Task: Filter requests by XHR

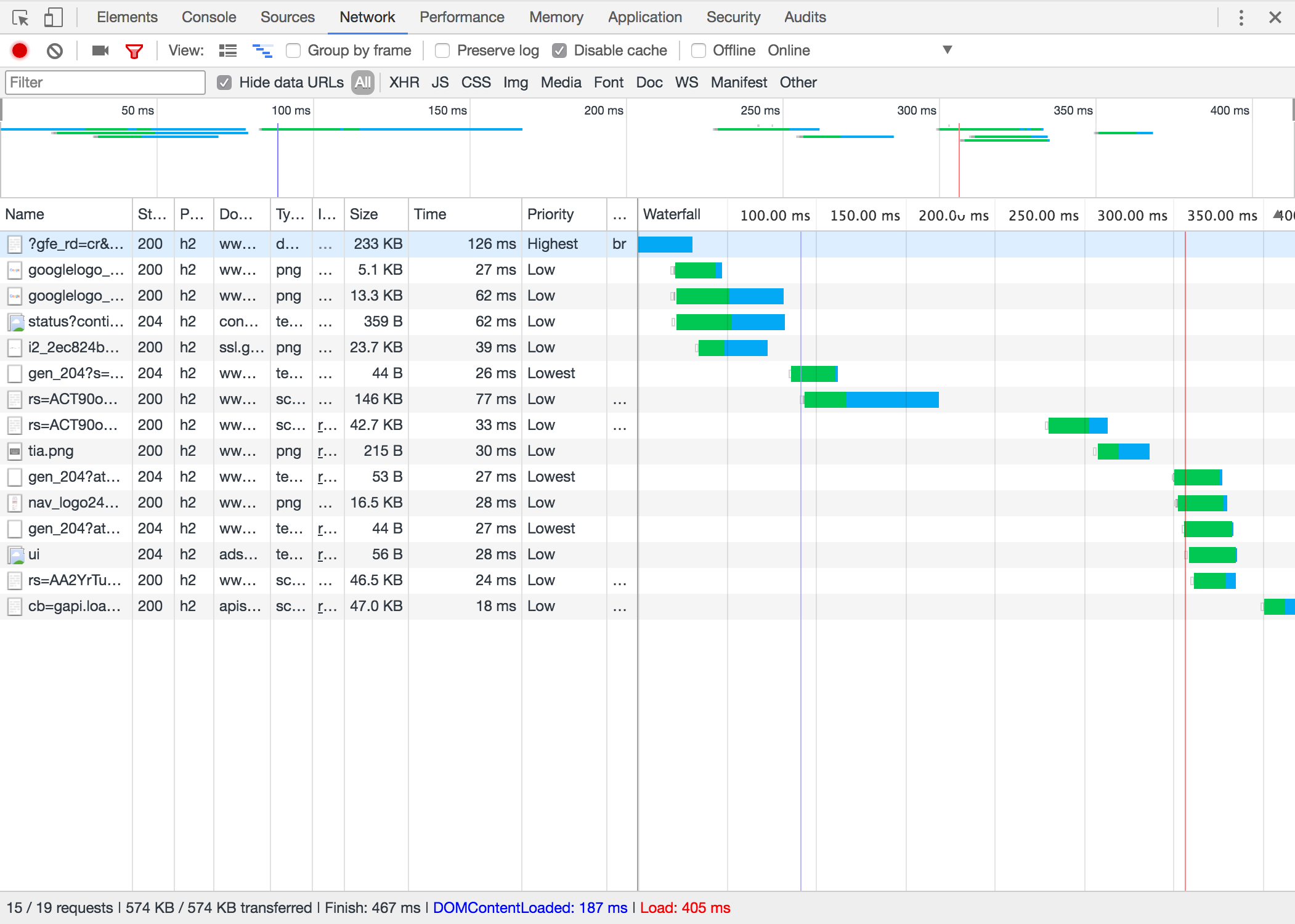Action: point(404,83)
